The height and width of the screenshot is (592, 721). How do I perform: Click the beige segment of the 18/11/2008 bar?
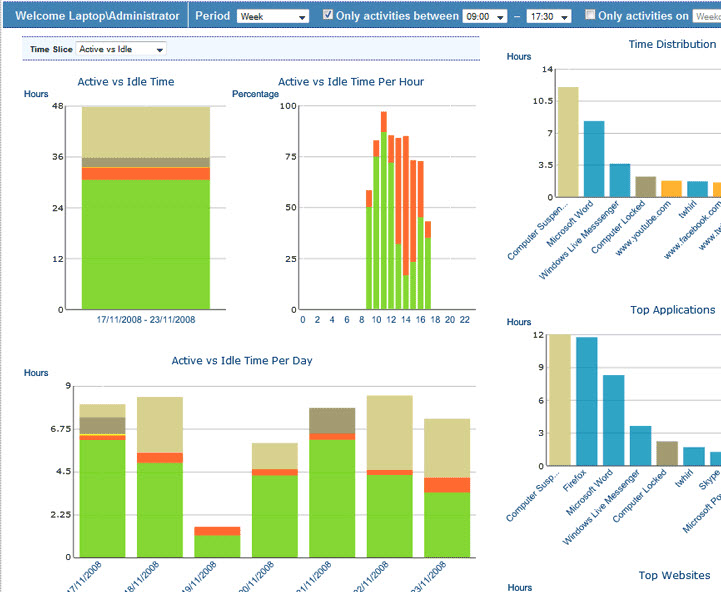click(160, 425)
